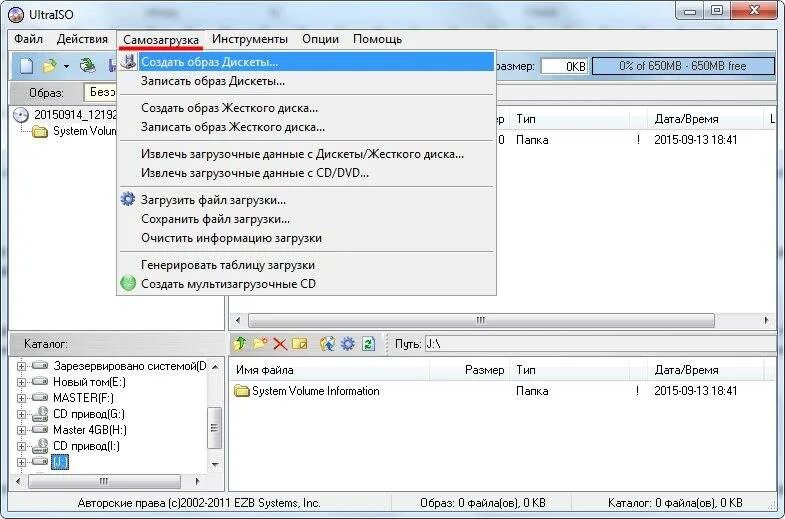Screen dimensions: 785x519
Task: Select Извлечь загрузочные данные с Дискеты/Жесткого диска
Action: click(306, 154)
